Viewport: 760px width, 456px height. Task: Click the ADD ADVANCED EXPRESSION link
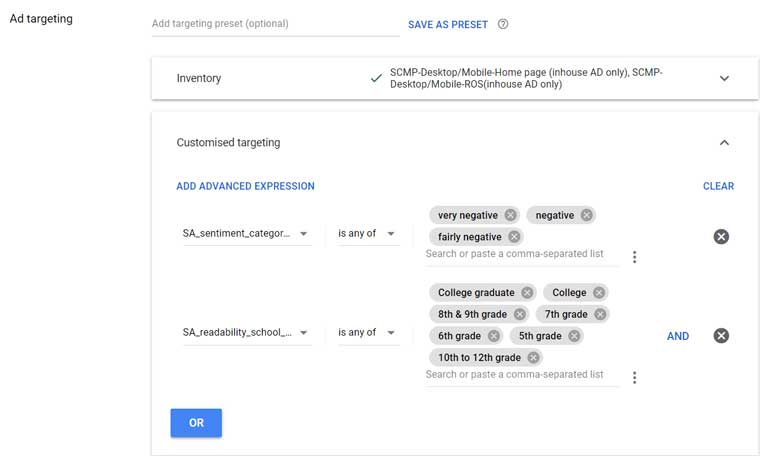pos(245,186)
